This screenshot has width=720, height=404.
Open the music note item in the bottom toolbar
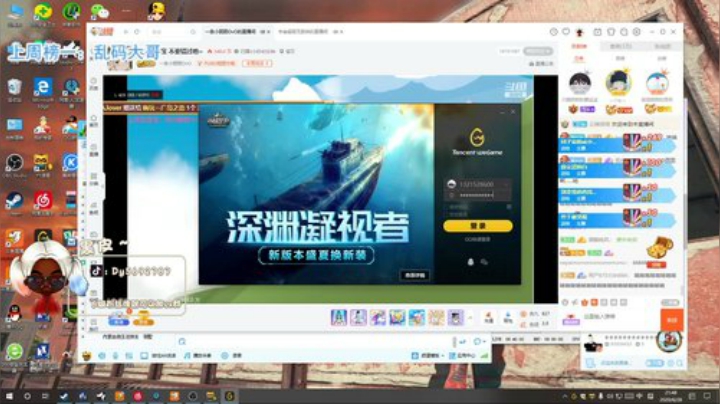197,355
